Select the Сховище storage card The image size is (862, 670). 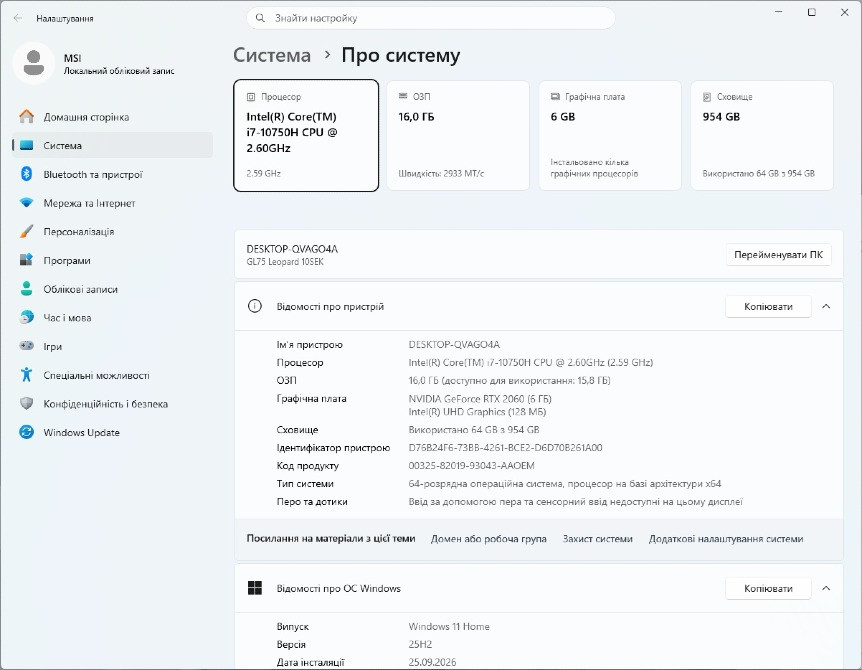tap(762, 136)
